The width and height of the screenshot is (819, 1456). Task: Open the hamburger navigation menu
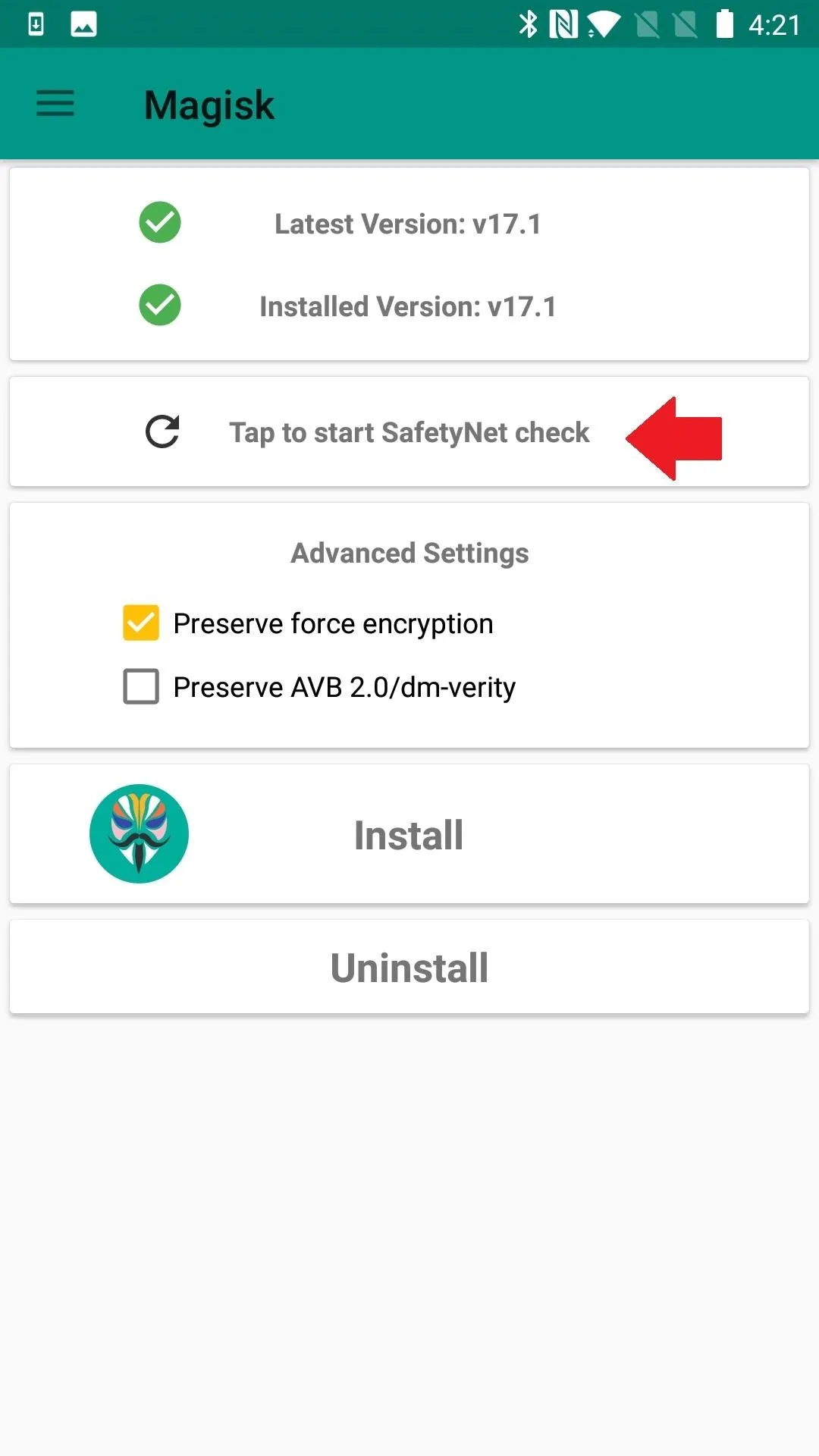point(55,103)
